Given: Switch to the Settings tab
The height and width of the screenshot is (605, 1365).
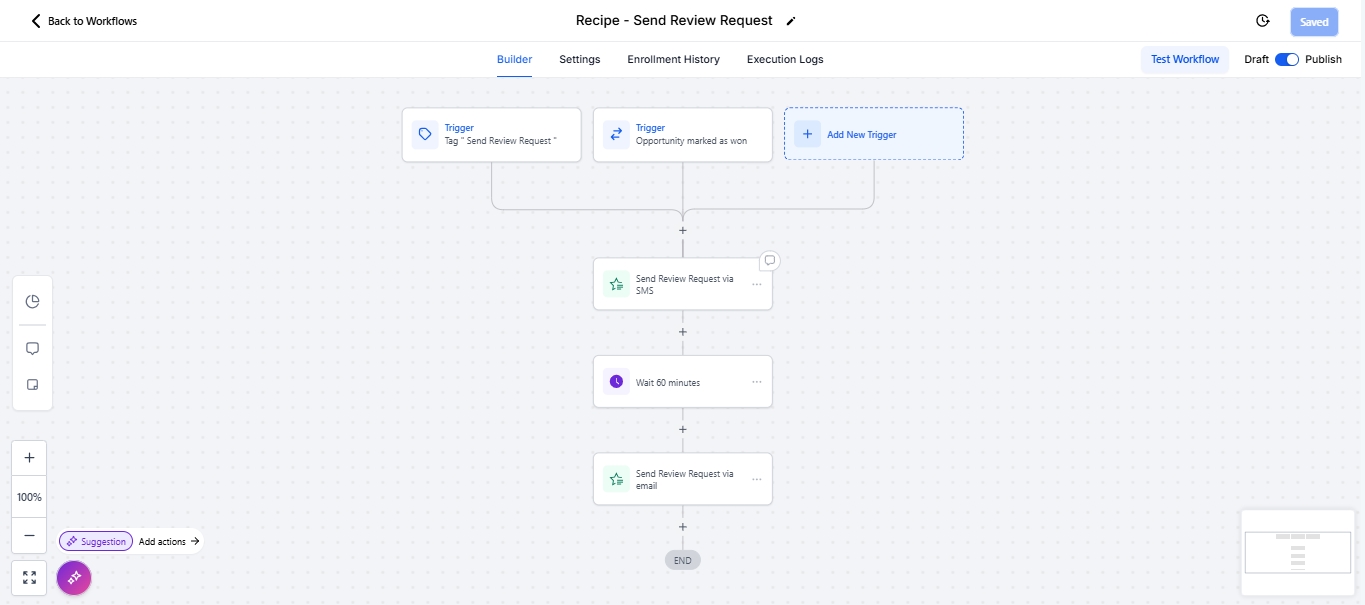Looking at the screenshot, I should tap(579, 59).
